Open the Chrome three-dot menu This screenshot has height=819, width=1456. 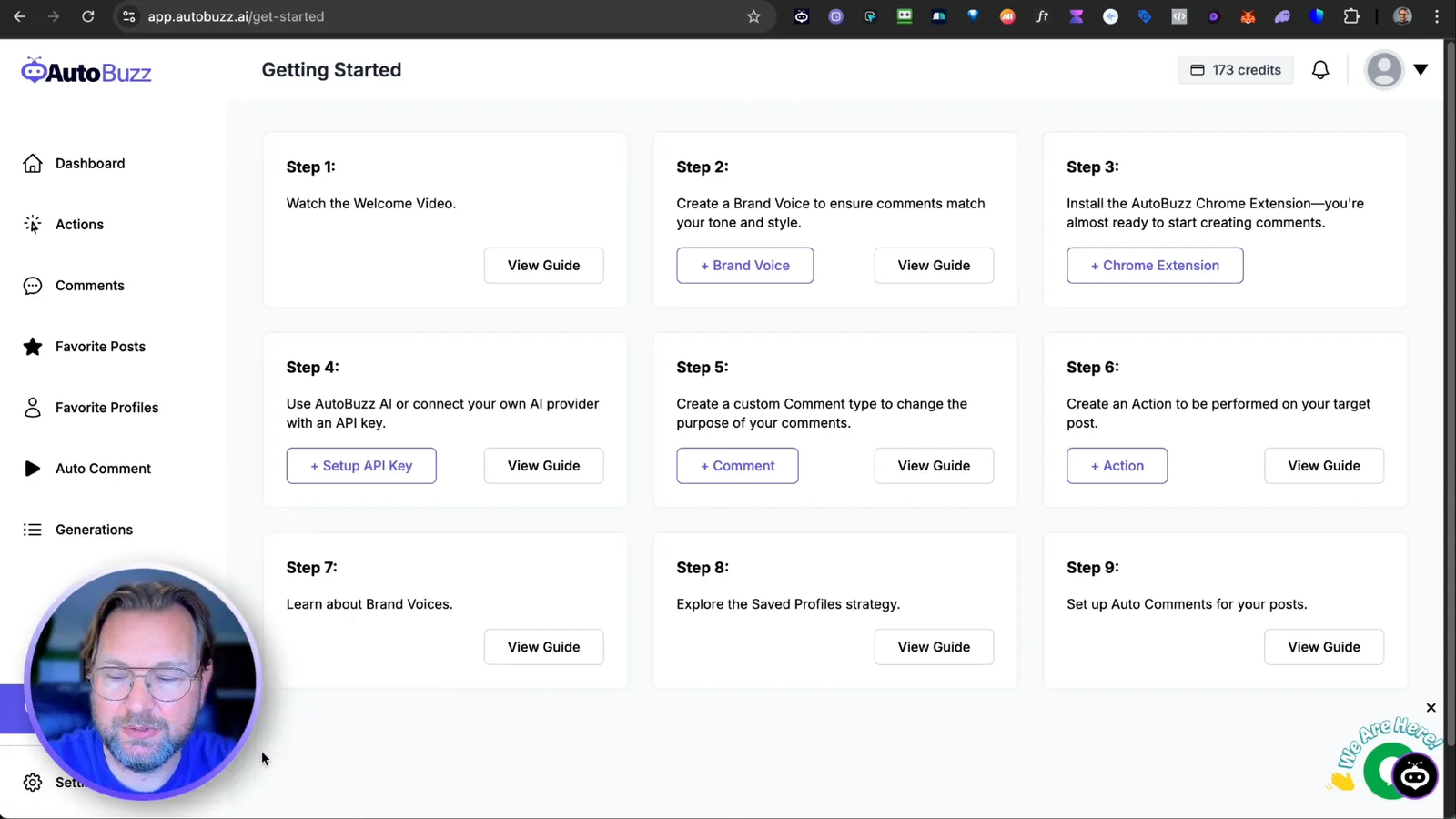point(1437,16)
